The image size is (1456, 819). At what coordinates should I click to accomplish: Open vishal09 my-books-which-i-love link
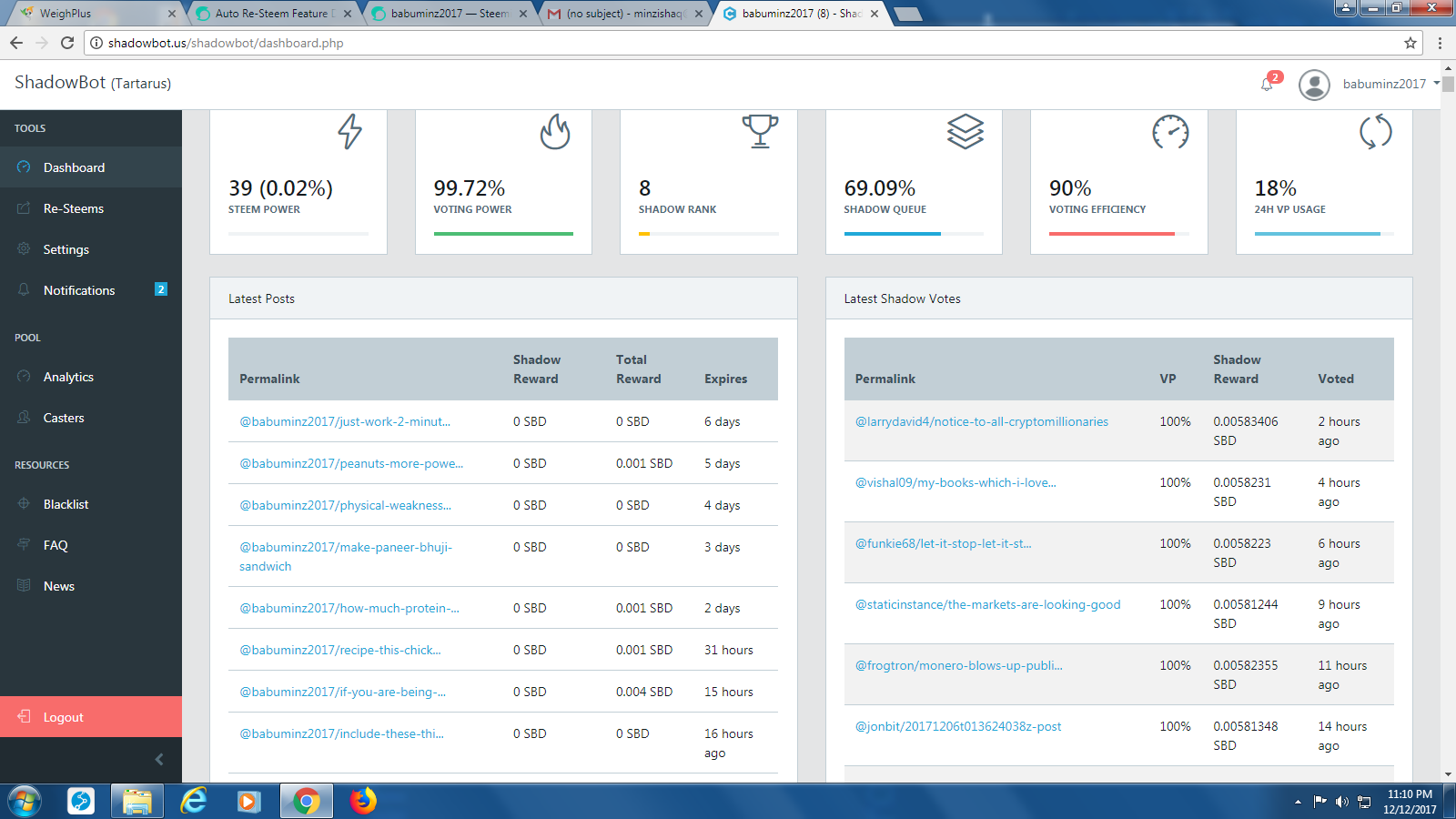click(x=955, y=482)
